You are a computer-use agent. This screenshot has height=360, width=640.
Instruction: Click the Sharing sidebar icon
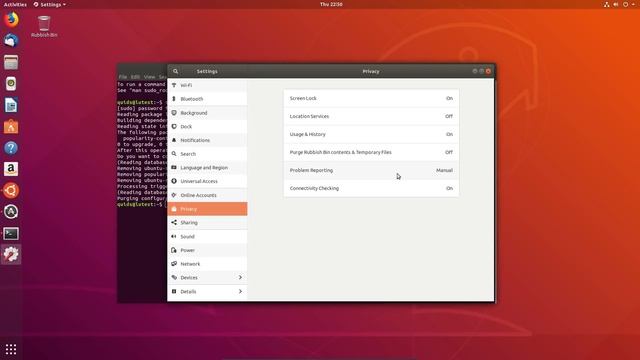coord(174,222)
